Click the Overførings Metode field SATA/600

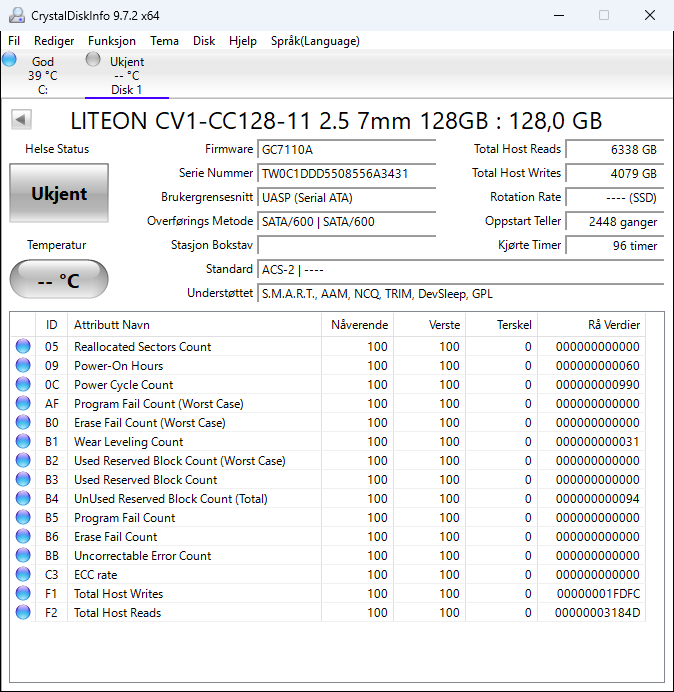pos(347,221)
